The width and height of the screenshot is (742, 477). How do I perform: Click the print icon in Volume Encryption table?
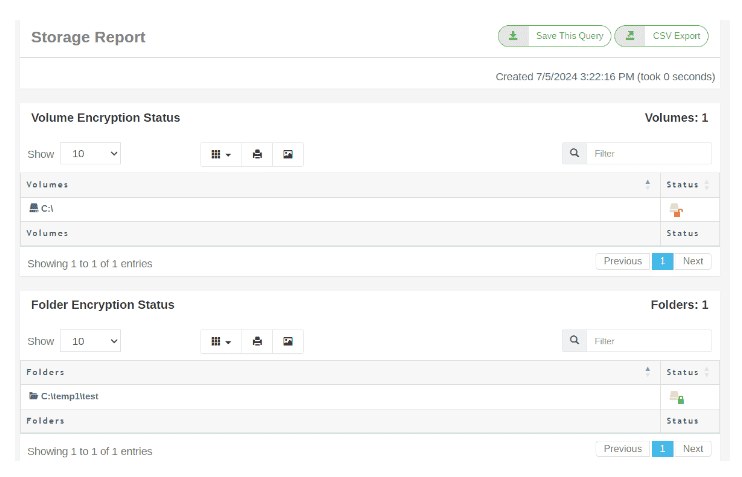click(x=257, y=154)
